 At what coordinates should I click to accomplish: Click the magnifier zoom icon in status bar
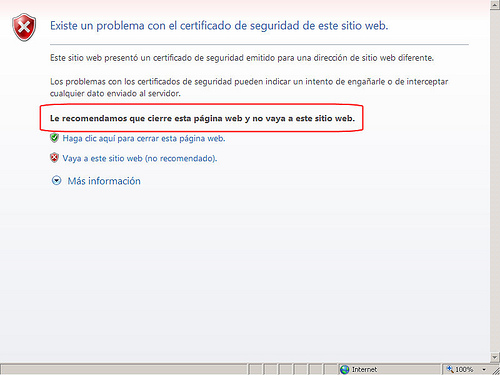pos(450,369)
